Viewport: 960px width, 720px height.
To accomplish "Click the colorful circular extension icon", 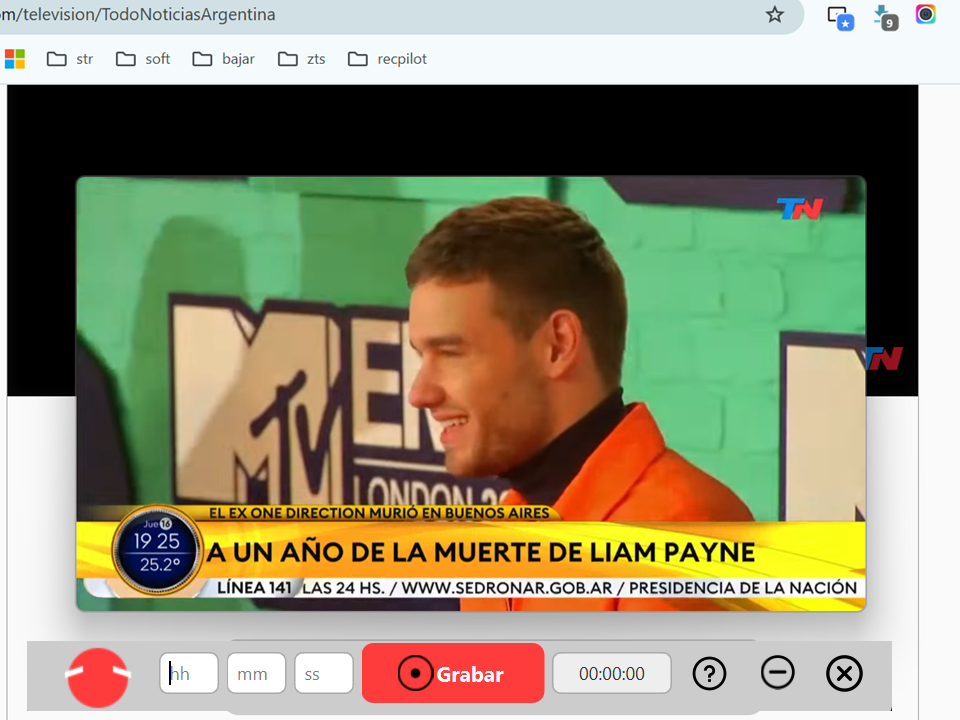I will pyautogui.click(x=926, y=15).
